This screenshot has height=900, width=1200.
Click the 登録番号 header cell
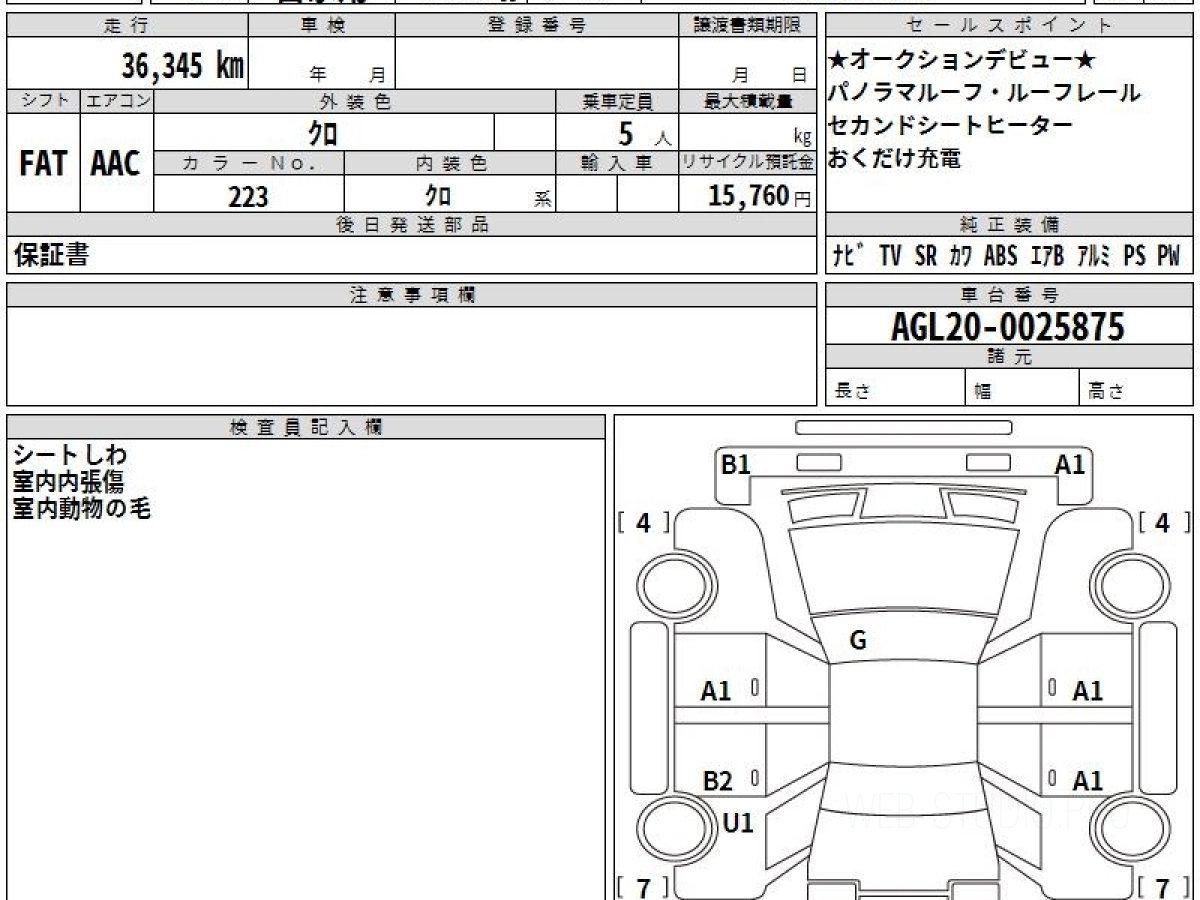pyautogui.click(x=537, y=26)
